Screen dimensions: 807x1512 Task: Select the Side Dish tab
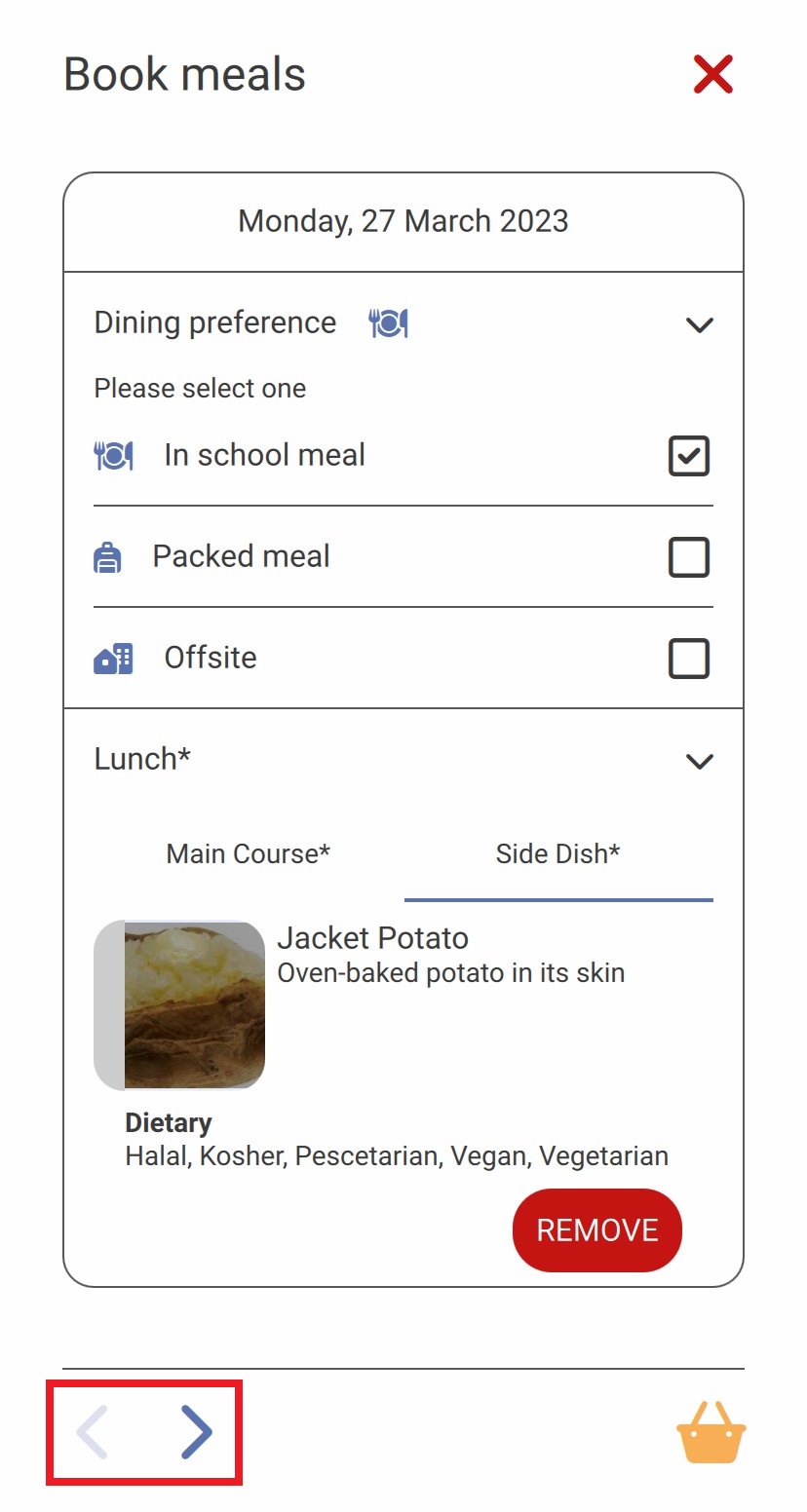(558, 854)
